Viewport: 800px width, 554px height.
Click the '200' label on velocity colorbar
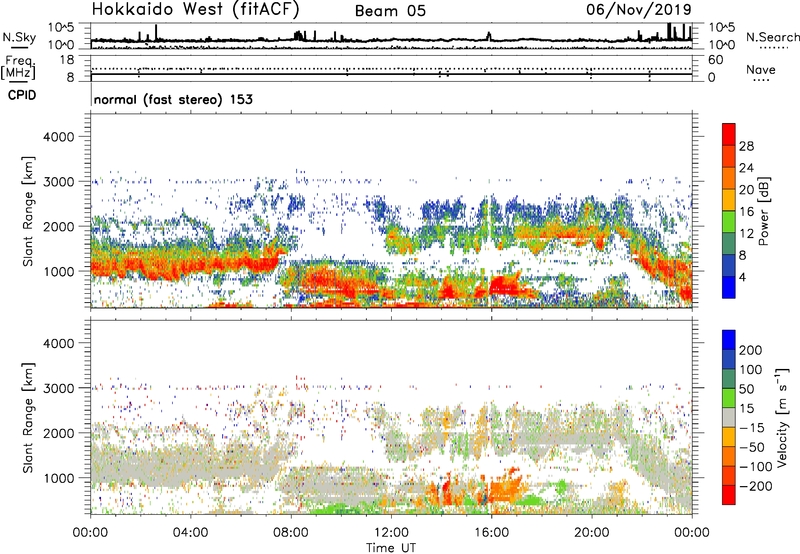click(x=751, y=350)
